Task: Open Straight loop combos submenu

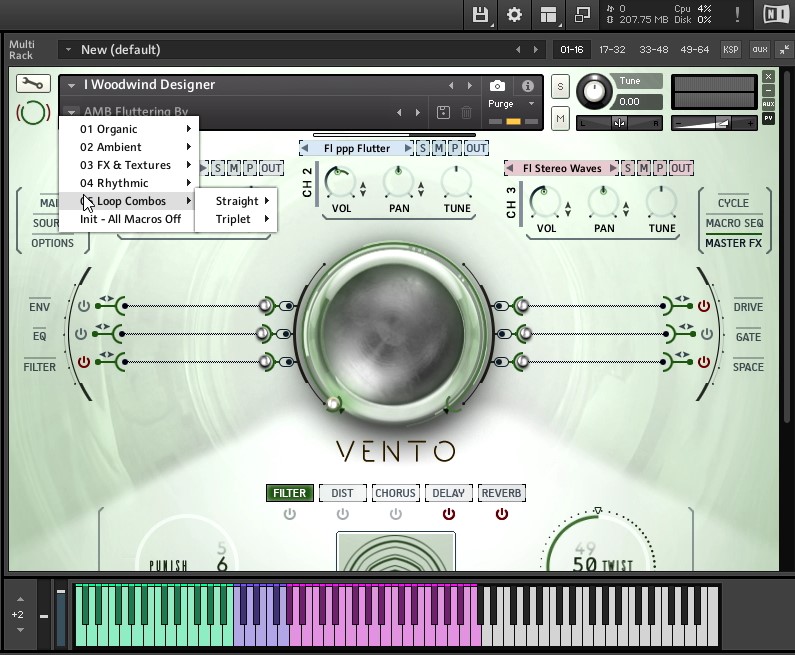Action: click(236, 201)
